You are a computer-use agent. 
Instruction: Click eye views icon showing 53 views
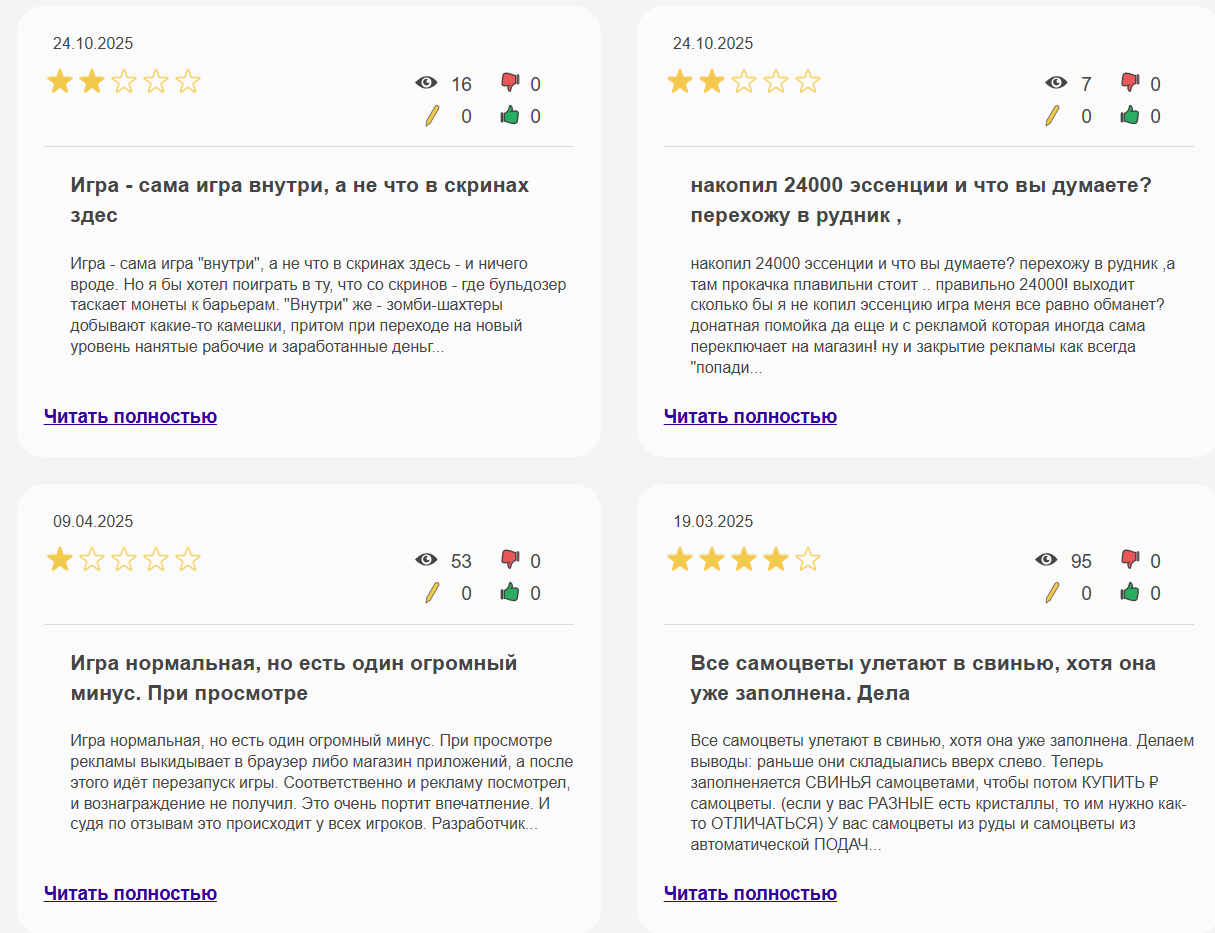pyautogui.click(x=426, y=560)
